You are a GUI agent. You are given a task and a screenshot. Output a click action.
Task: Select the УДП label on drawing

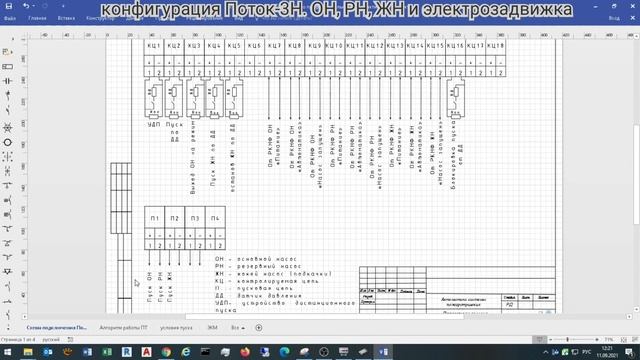click(154, 124)
